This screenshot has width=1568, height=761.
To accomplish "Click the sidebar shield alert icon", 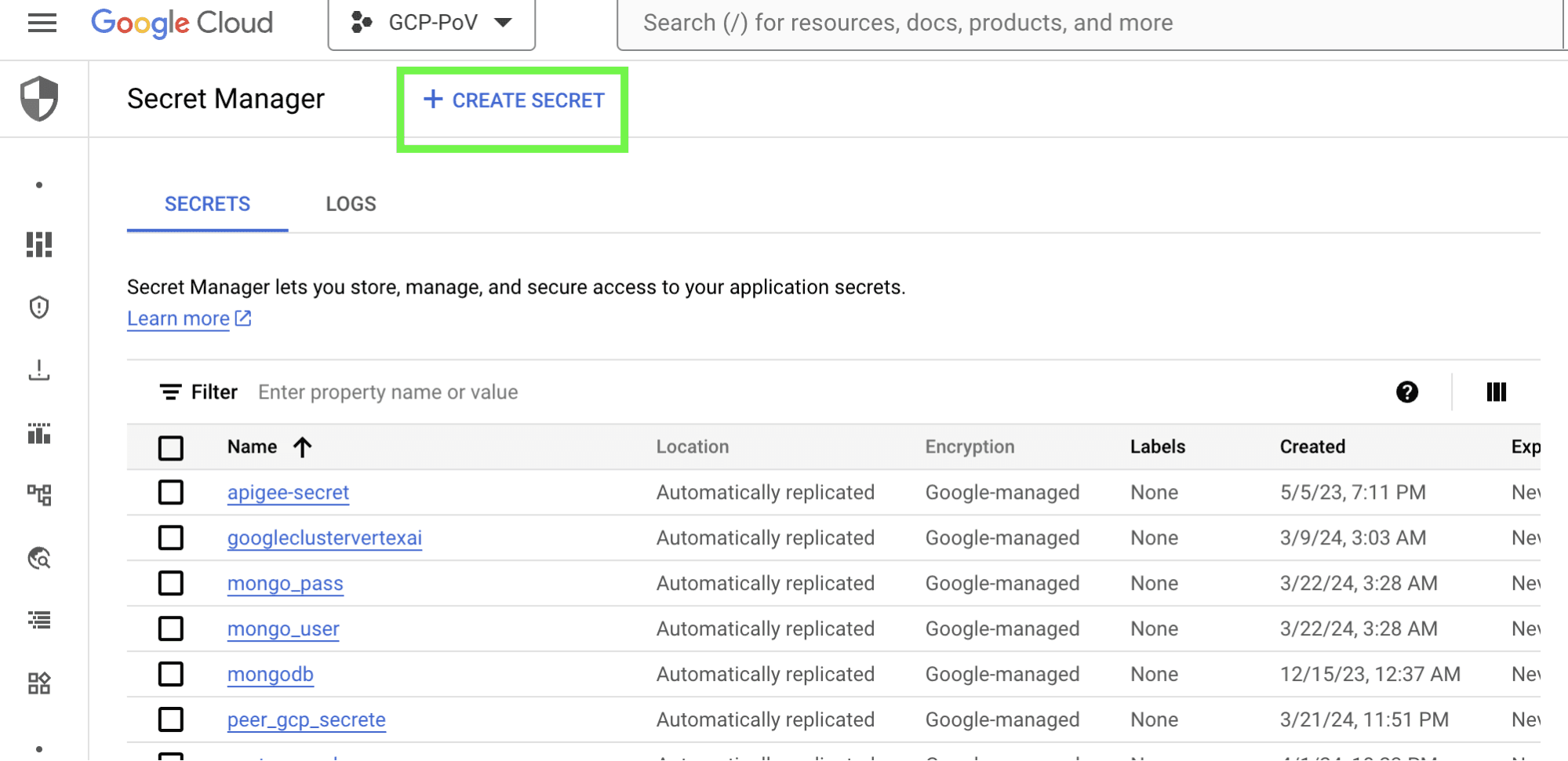I will coord(39,308).
